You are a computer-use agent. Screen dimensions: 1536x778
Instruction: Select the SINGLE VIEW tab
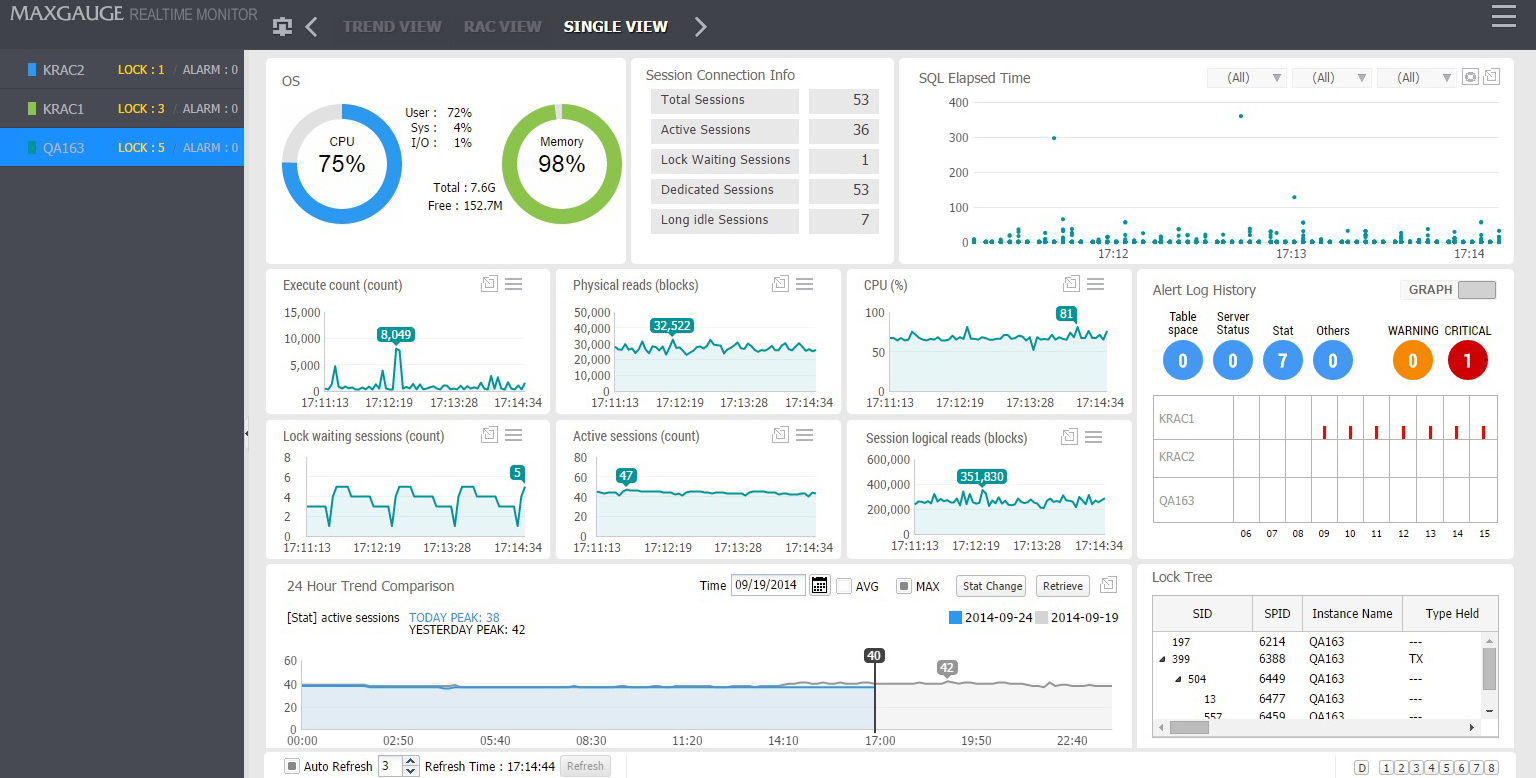(x=616, y=27)
